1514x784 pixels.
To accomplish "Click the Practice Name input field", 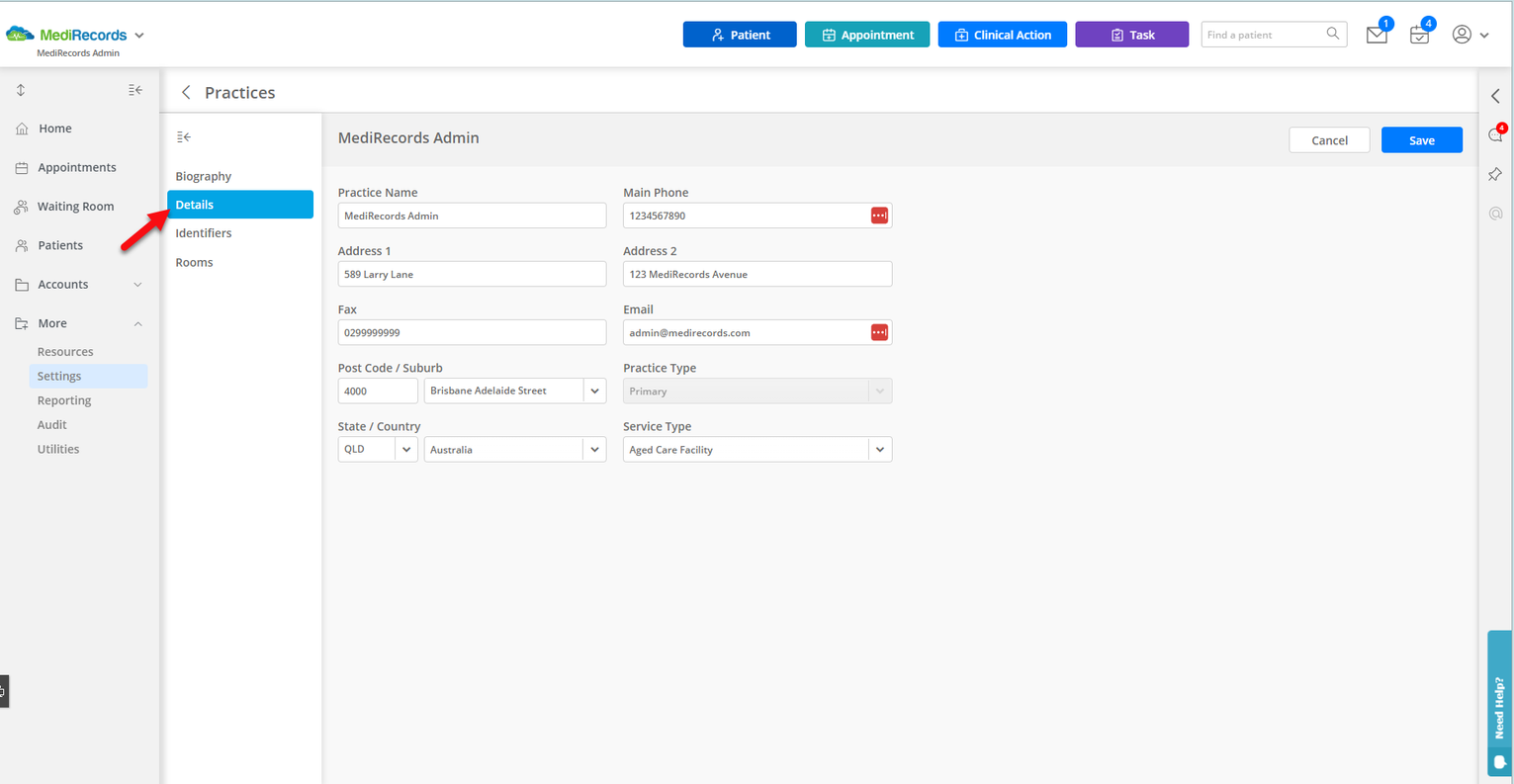I will click(472, 216).
